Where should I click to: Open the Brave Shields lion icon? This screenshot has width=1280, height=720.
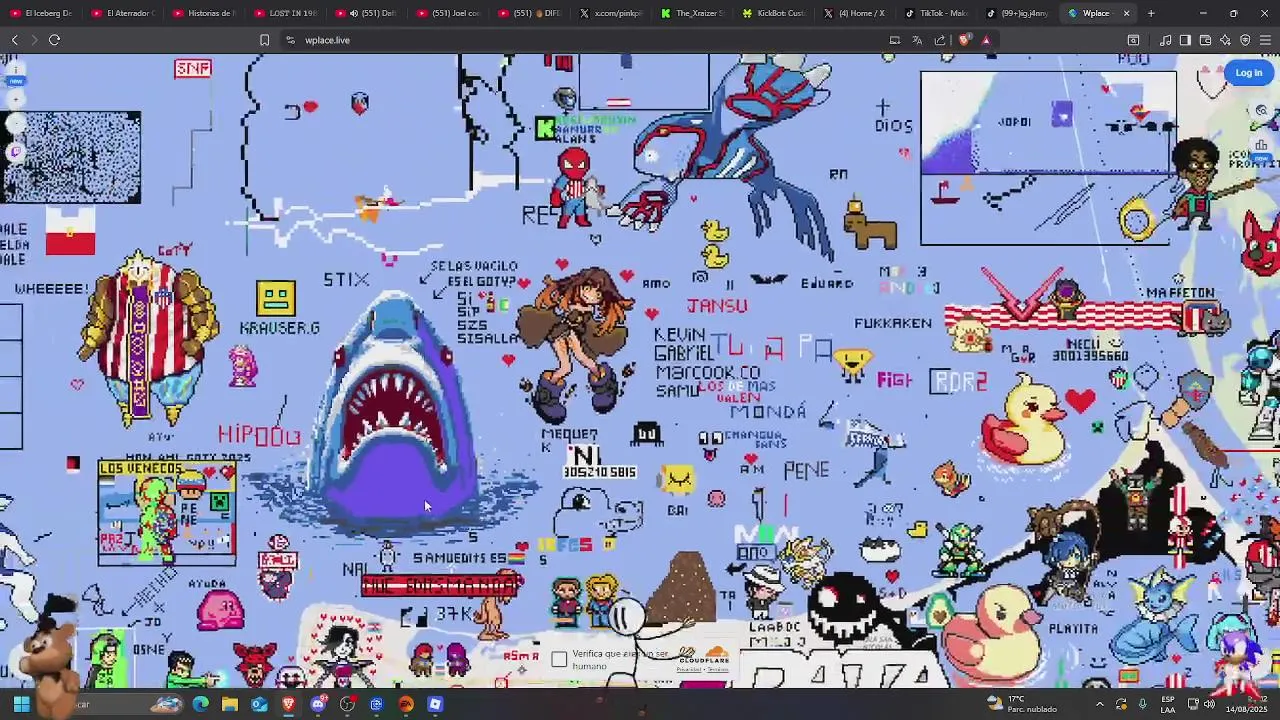tap(964, 40)
